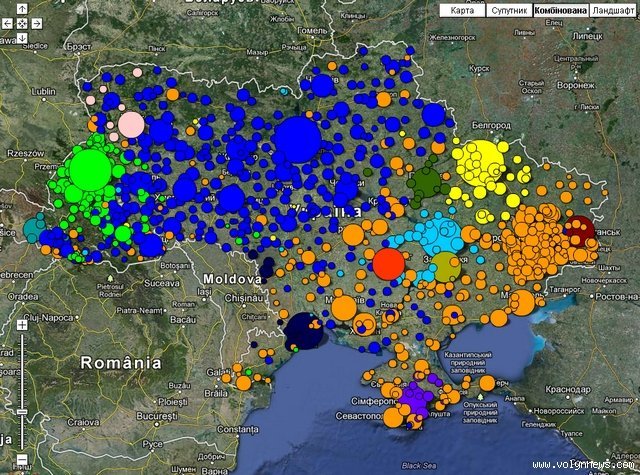The width and height of the screenshot is (640, 475).
Task: Pan the map left with the arrow
Action: [8, 23]
